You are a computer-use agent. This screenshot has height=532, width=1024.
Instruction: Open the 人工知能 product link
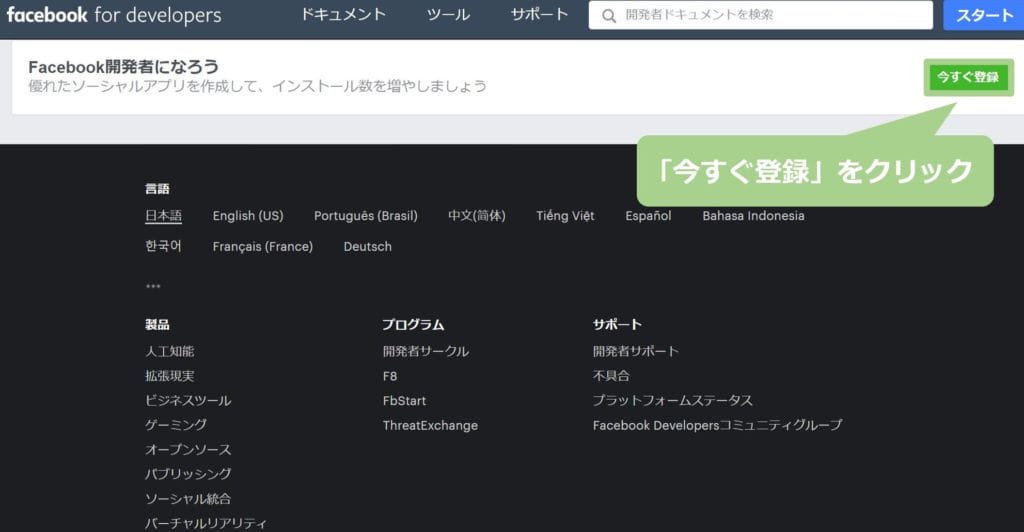point(170,351)
